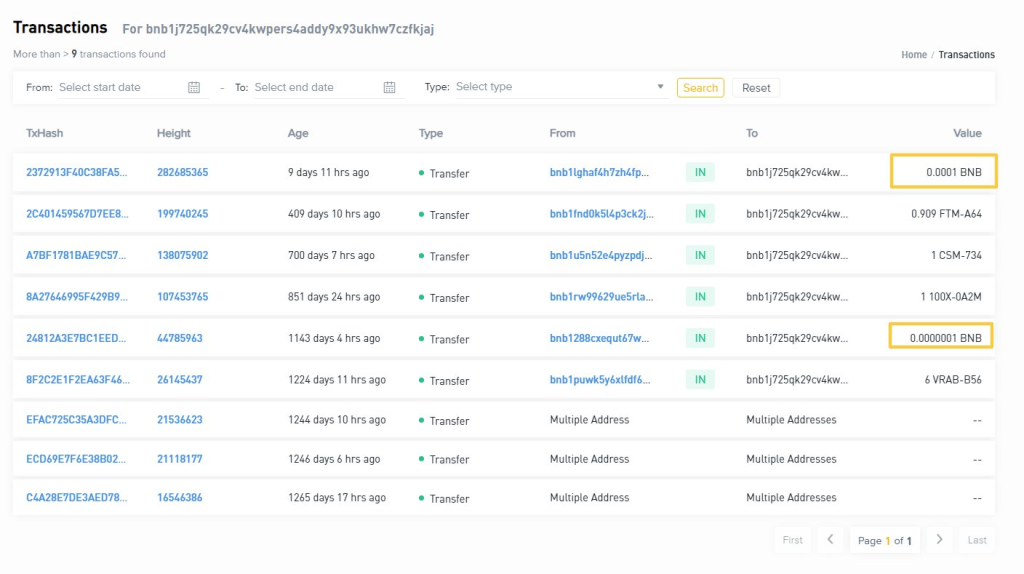Click the Value column header
The width and height of the screenshot is (1024, 574).
click(x=967, y=133)
